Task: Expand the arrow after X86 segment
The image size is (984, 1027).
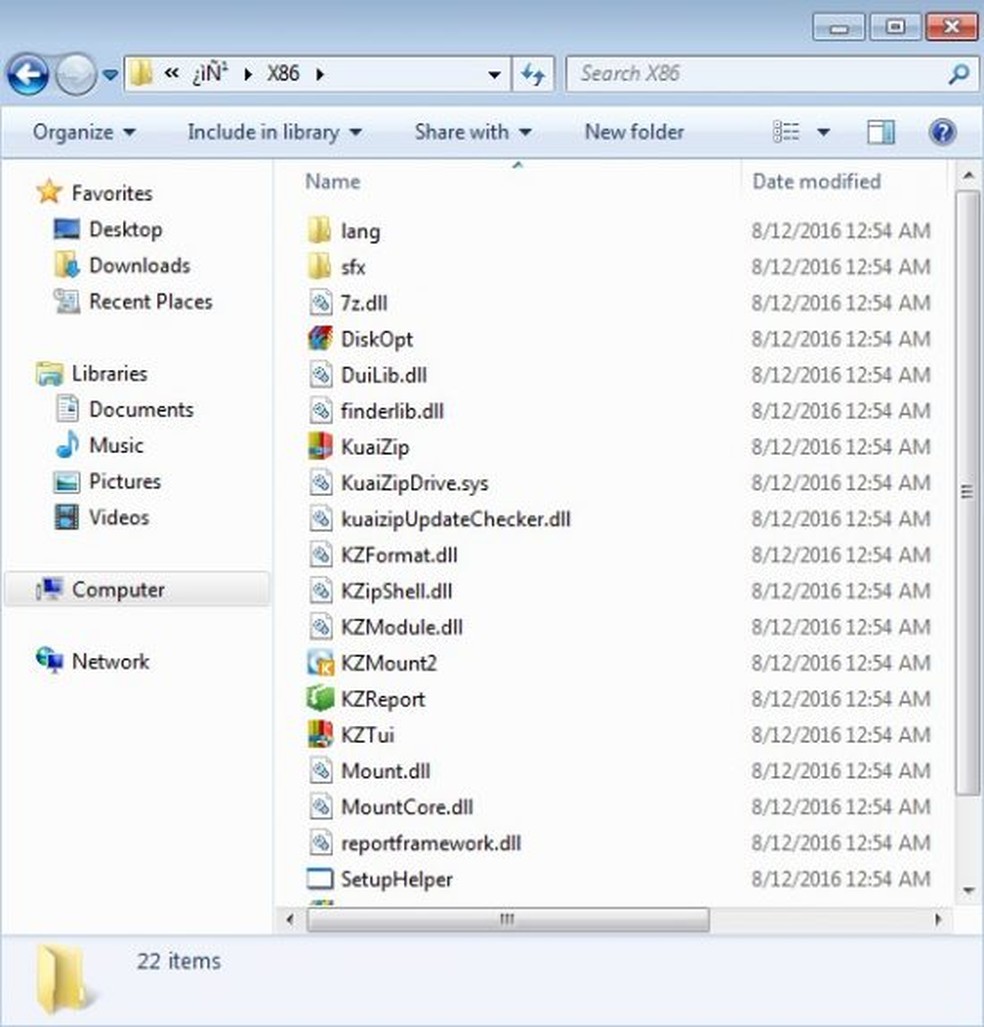Action: (x=320, y=74)
